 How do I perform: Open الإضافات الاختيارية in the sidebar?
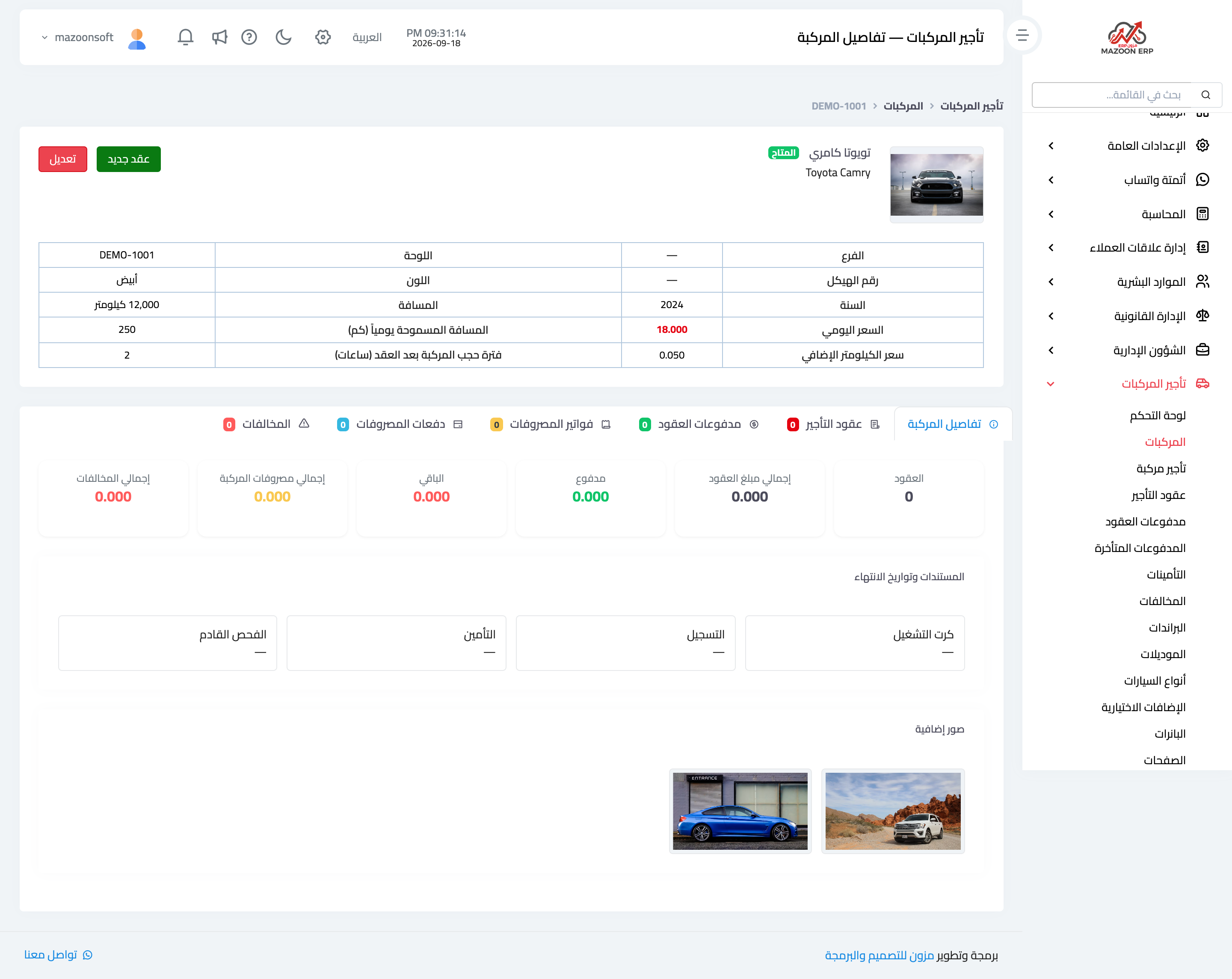(x=1143, y=707)
